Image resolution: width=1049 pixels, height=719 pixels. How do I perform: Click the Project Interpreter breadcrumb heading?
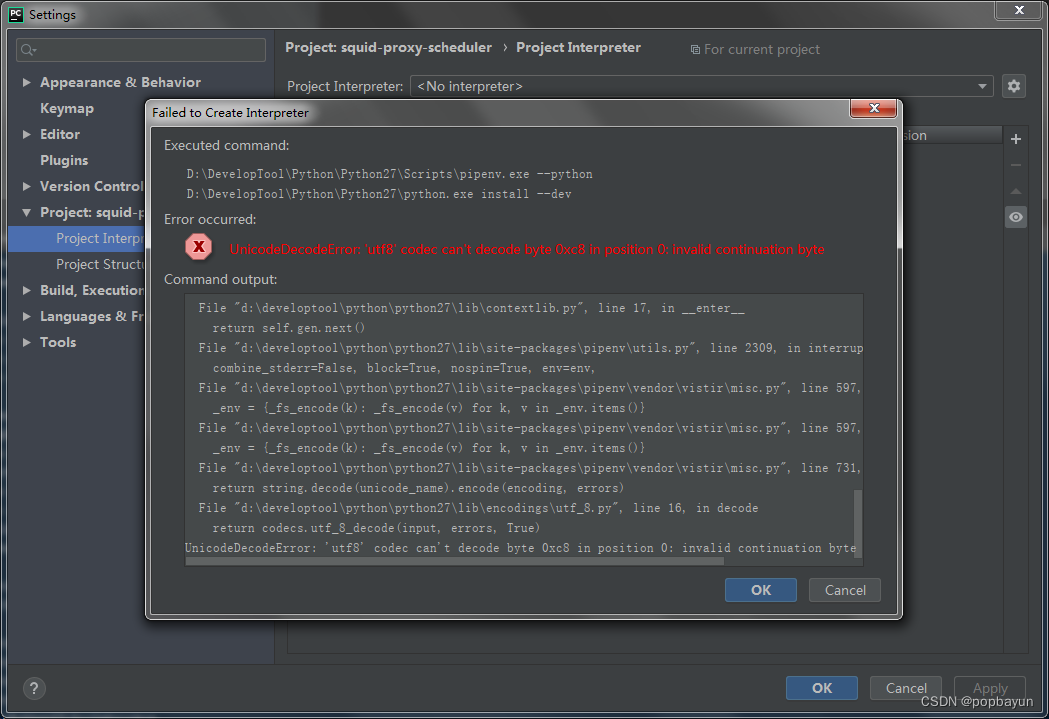(578, 47)
